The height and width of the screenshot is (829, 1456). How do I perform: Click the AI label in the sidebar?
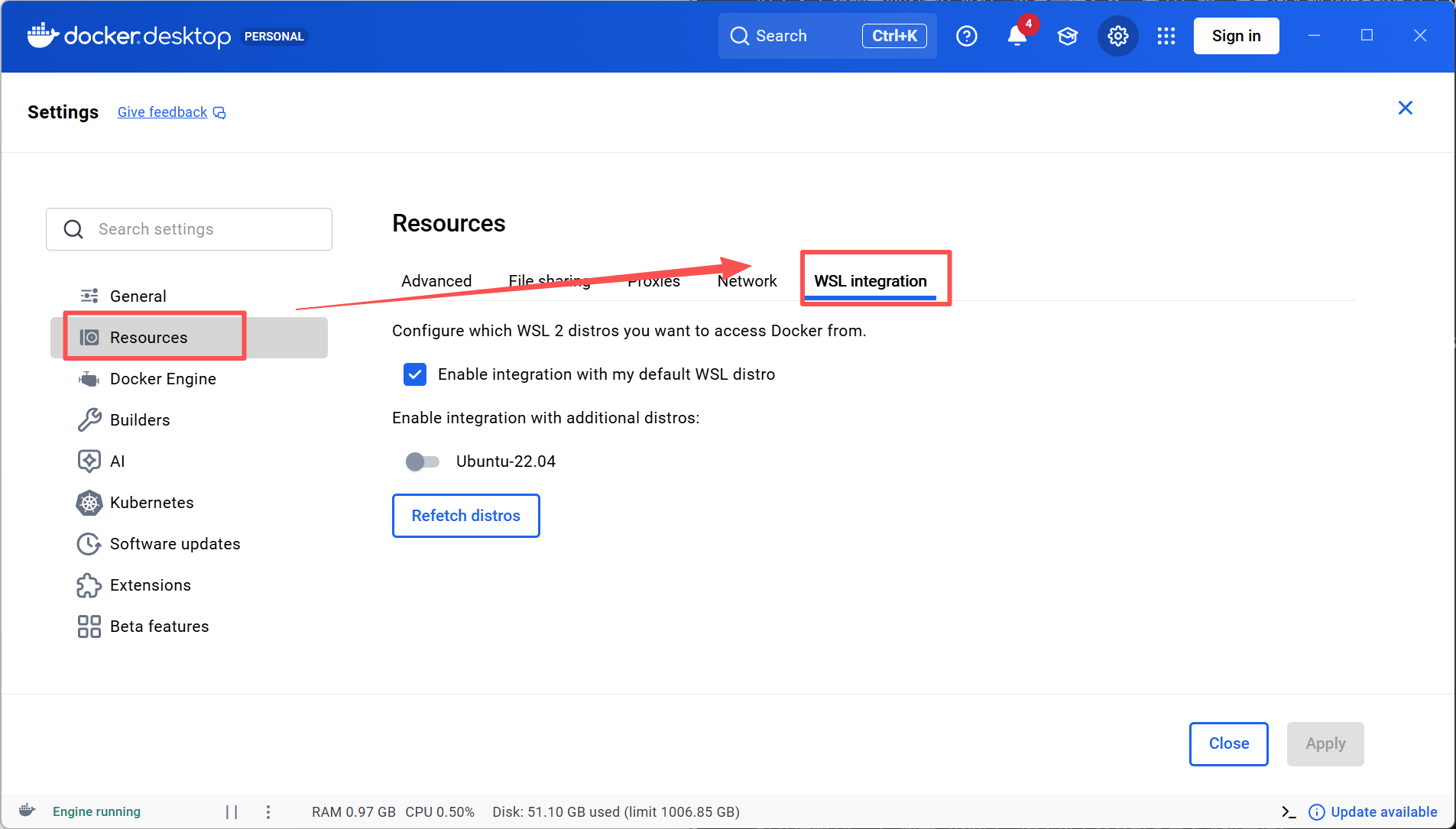(117, 461)
